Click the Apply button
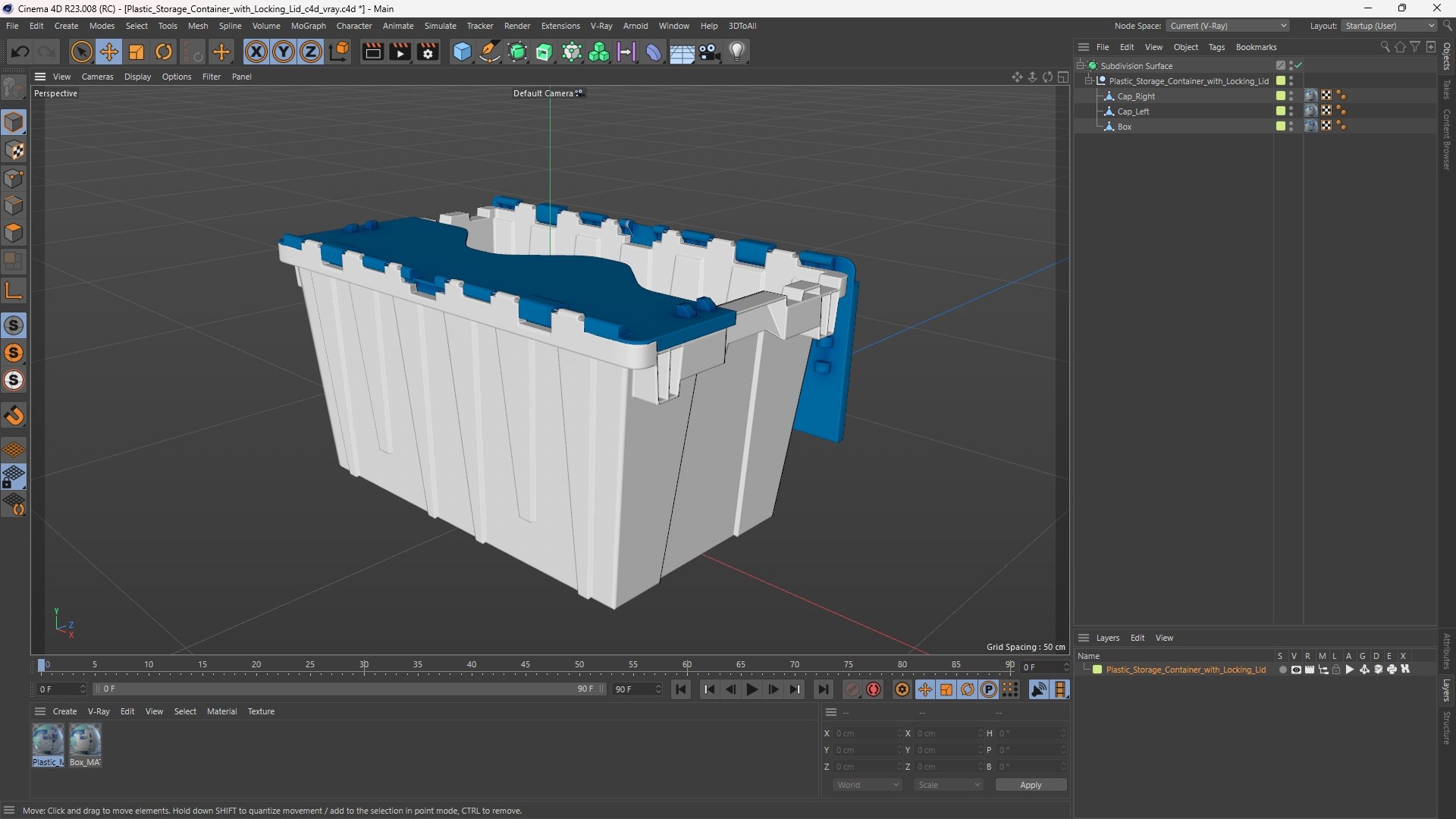Viewport: 1456px width, 819px height. (x=1031, y=785)
